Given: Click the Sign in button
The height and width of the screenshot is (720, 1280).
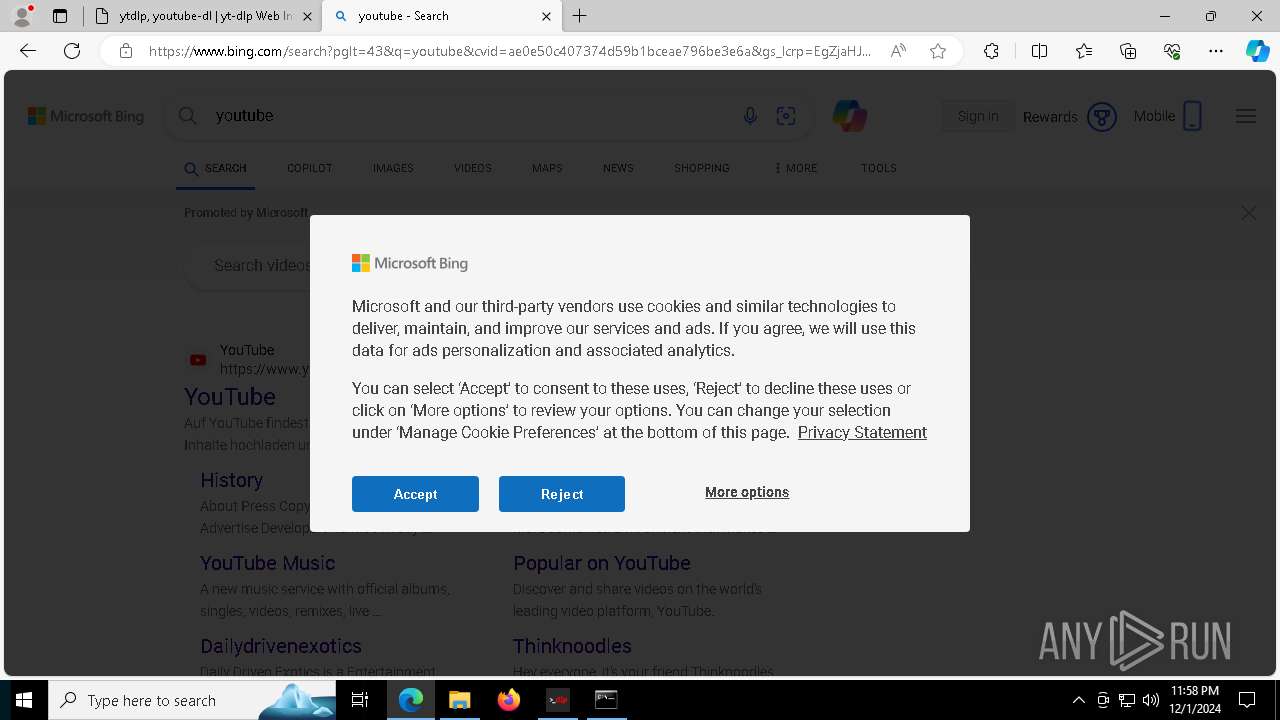Looking at the screenshot, I should point(978,116).
